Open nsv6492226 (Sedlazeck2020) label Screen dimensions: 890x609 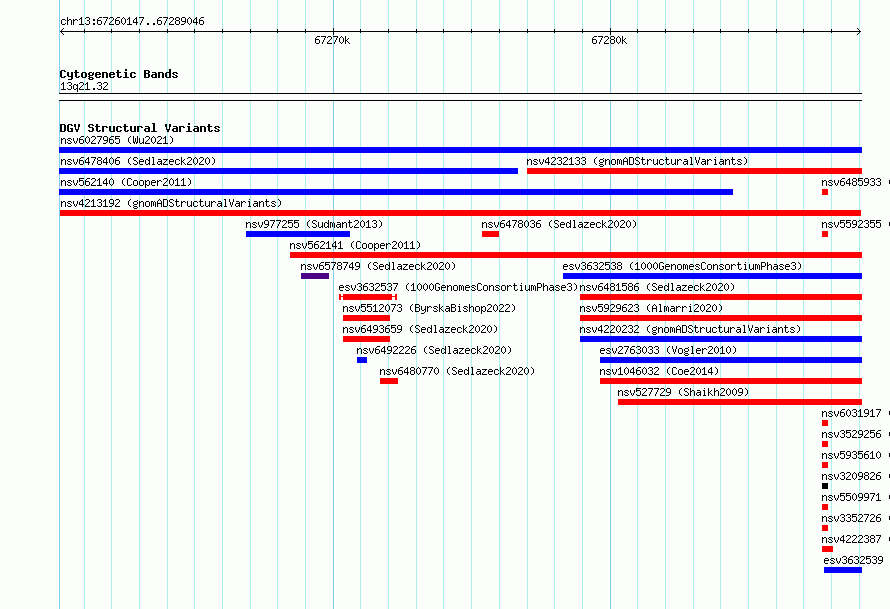pyautogui.click(x=434, y=350)
